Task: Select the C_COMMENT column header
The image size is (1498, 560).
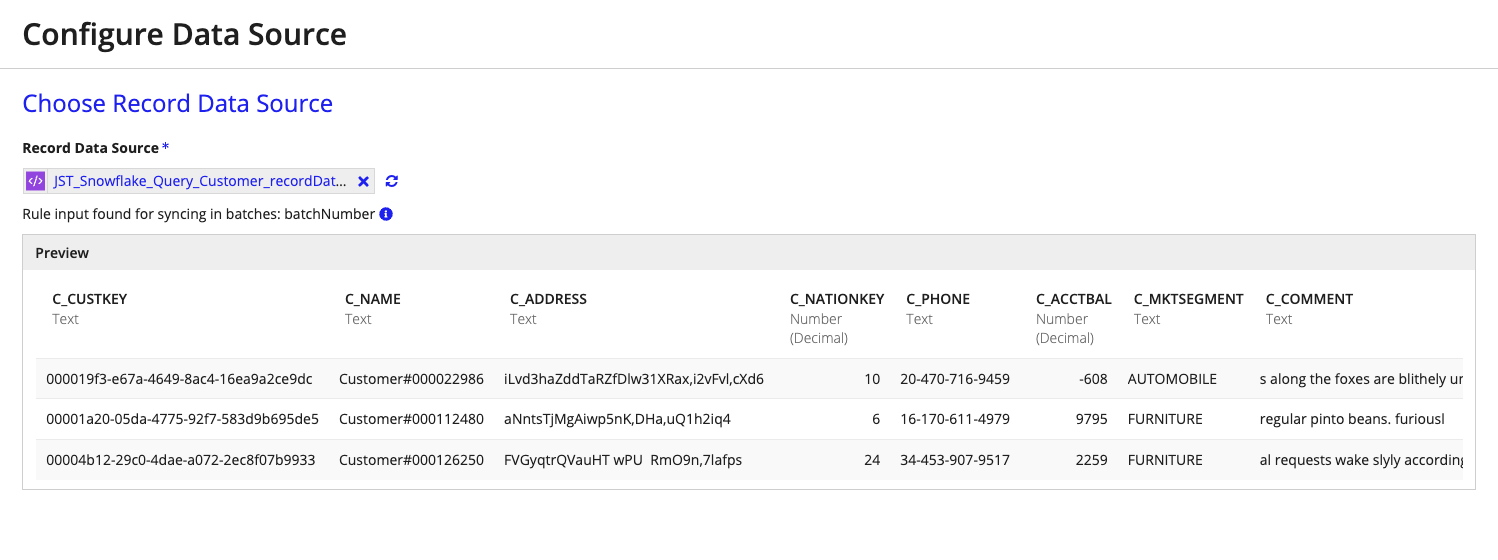Action: (x=1309, y=299)
